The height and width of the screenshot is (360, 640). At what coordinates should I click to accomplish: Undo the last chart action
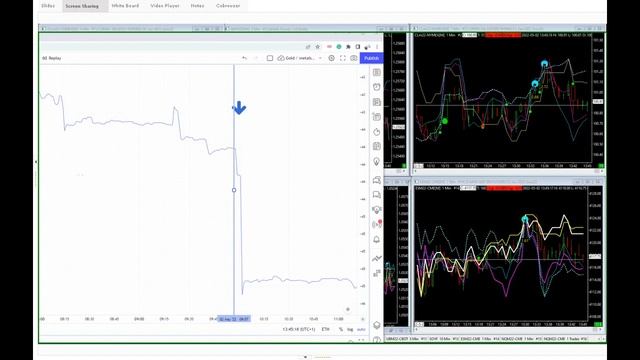point(244,58)
